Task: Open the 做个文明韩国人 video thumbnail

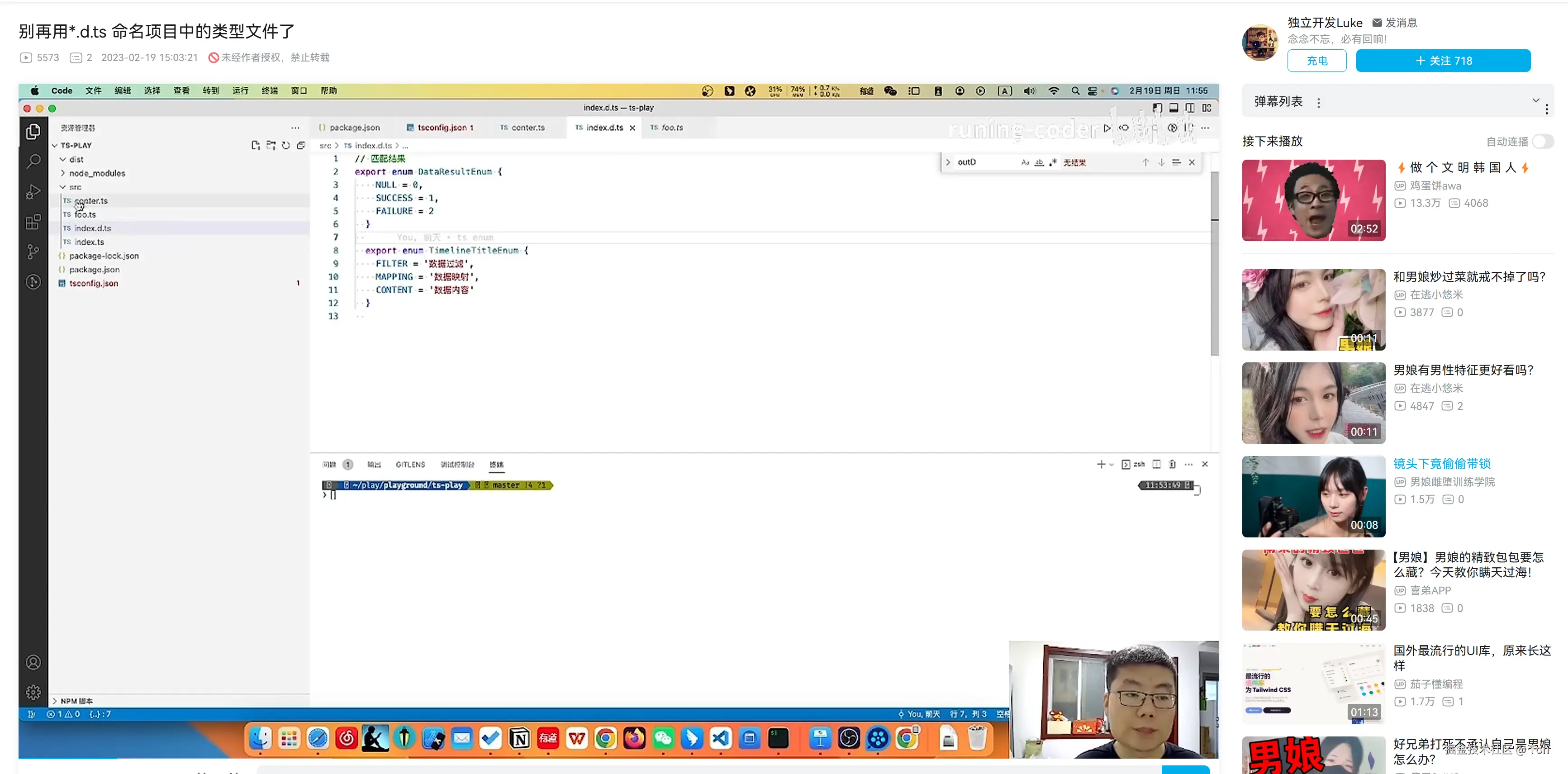Action: coord(1314,200)
